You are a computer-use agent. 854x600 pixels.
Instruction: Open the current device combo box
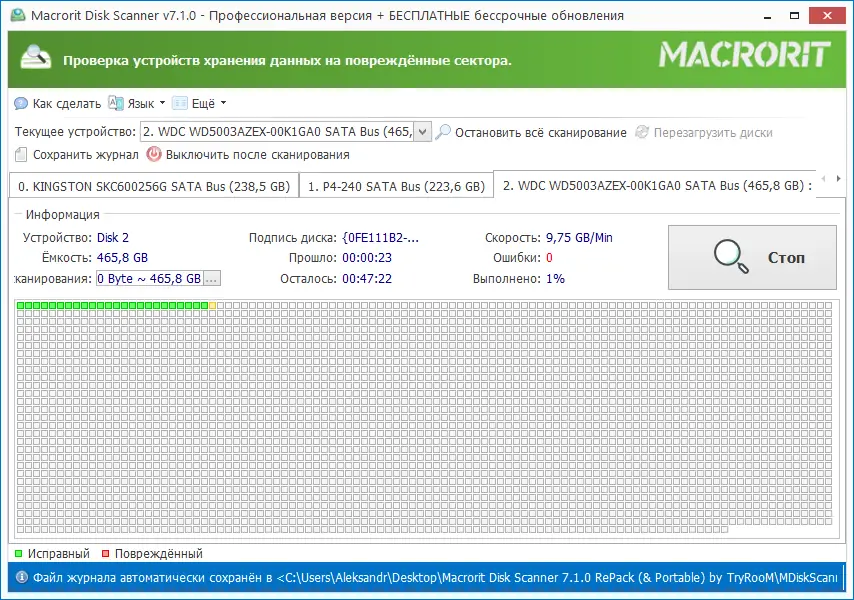click(x=286, y=132)
